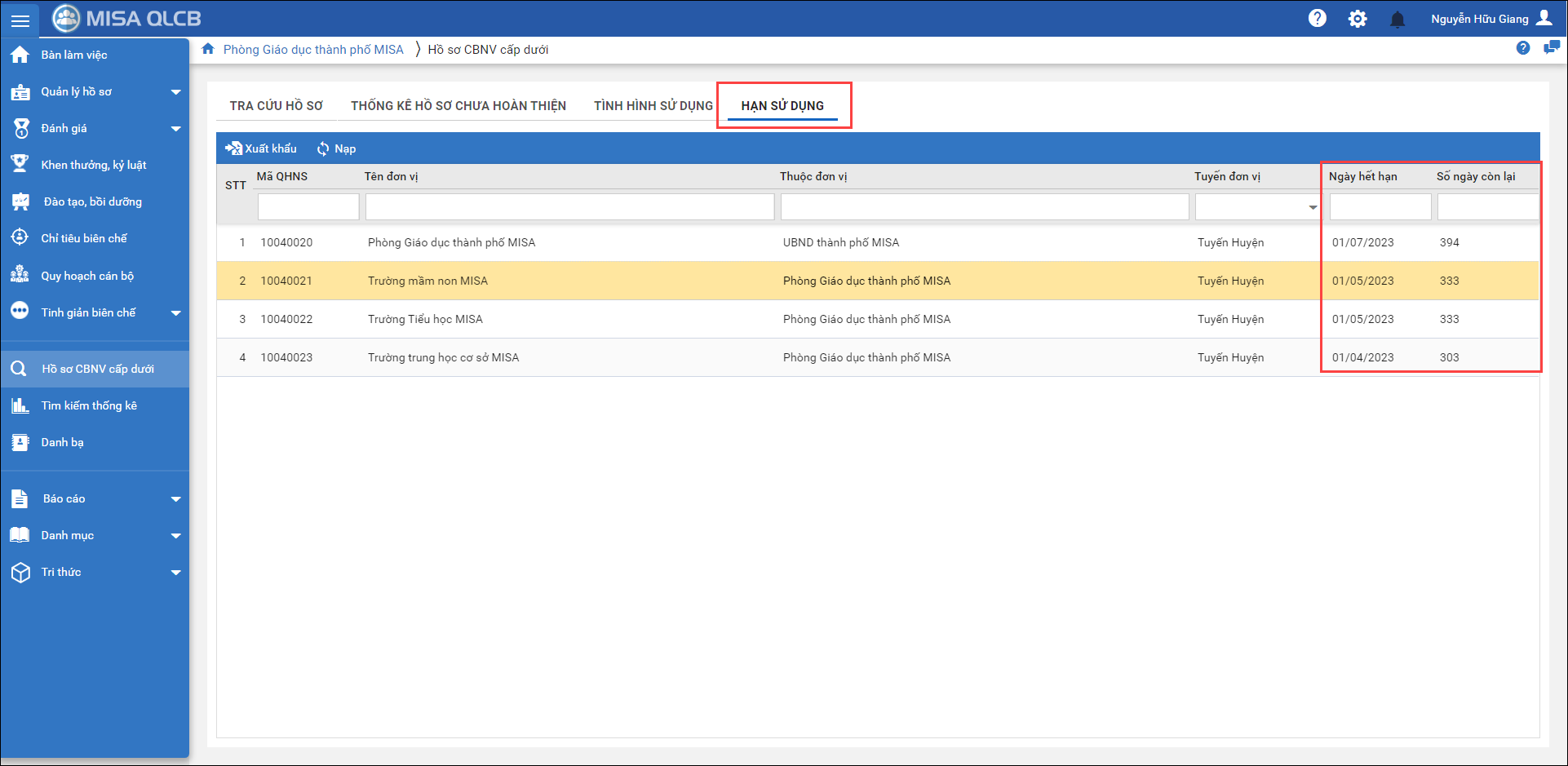
Task: Click the help question mark icon in header
Action: (1317, 19)
